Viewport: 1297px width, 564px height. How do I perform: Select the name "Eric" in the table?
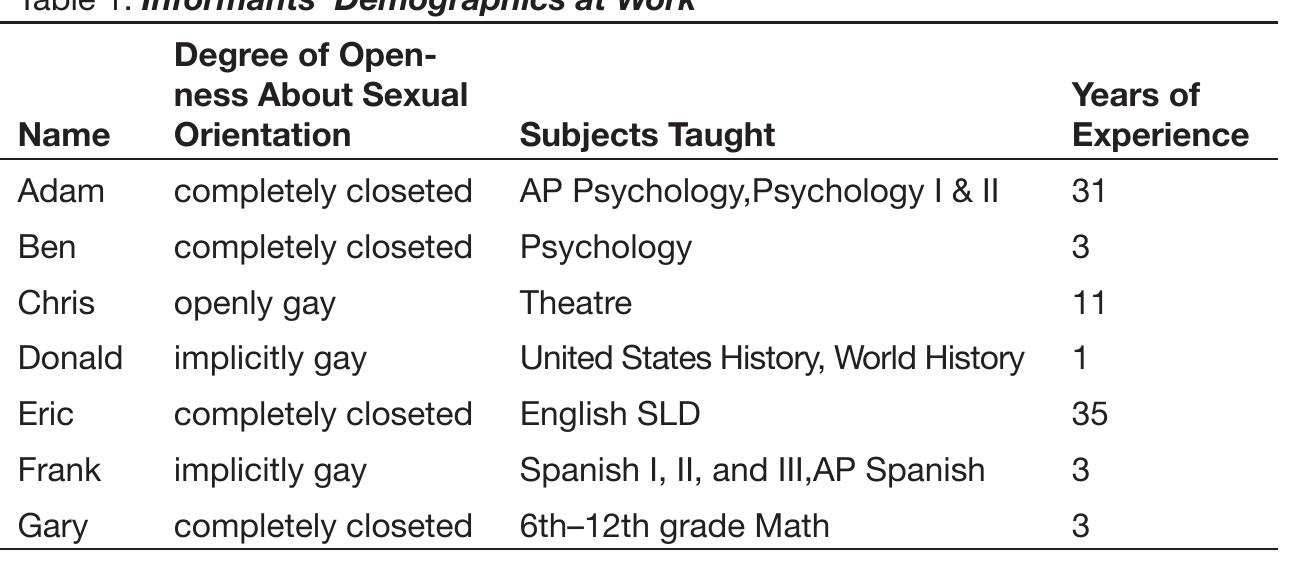[x=45, y=414]
